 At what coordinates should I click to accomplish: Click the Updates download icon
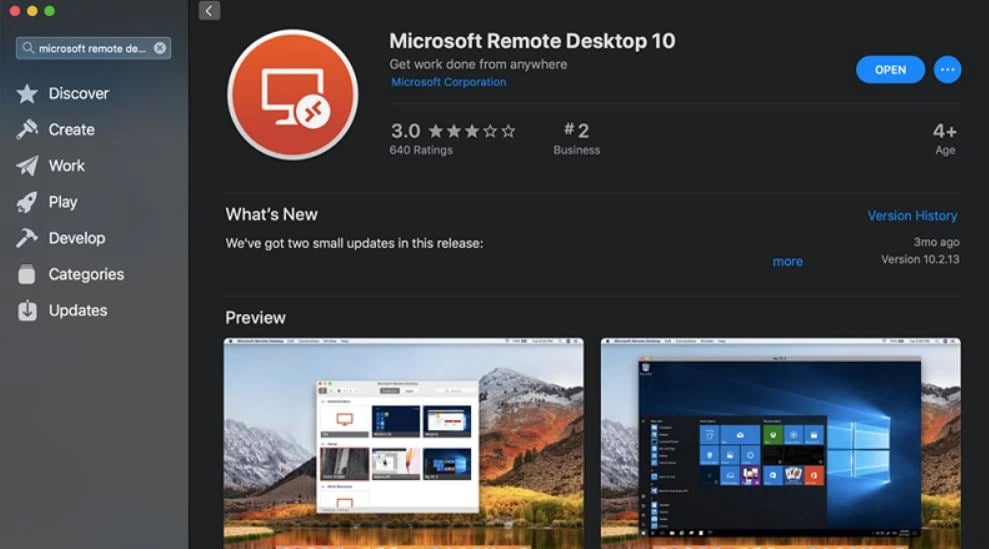27,310
